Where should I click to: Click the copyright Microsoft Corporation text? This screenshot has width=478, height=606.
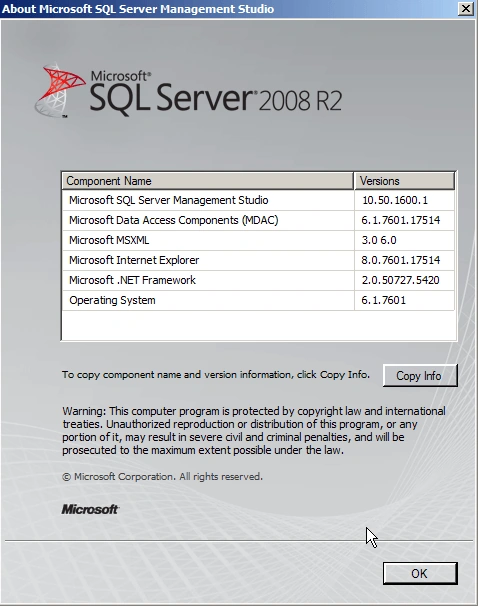pyautogui.click(x=162, y=477)
